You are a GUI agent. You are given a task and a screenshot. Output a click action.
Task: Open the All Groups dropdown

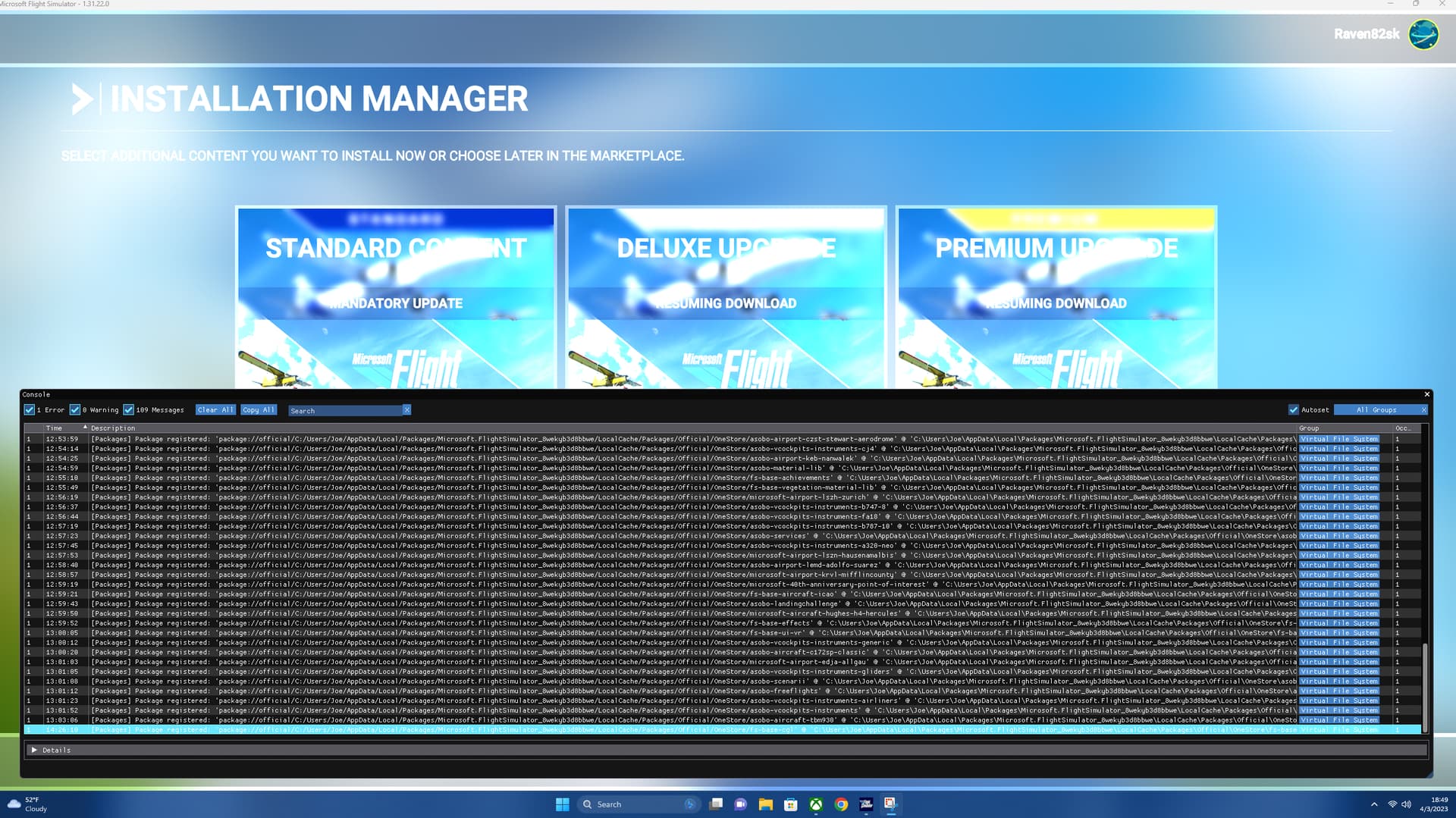point(1377,410)
